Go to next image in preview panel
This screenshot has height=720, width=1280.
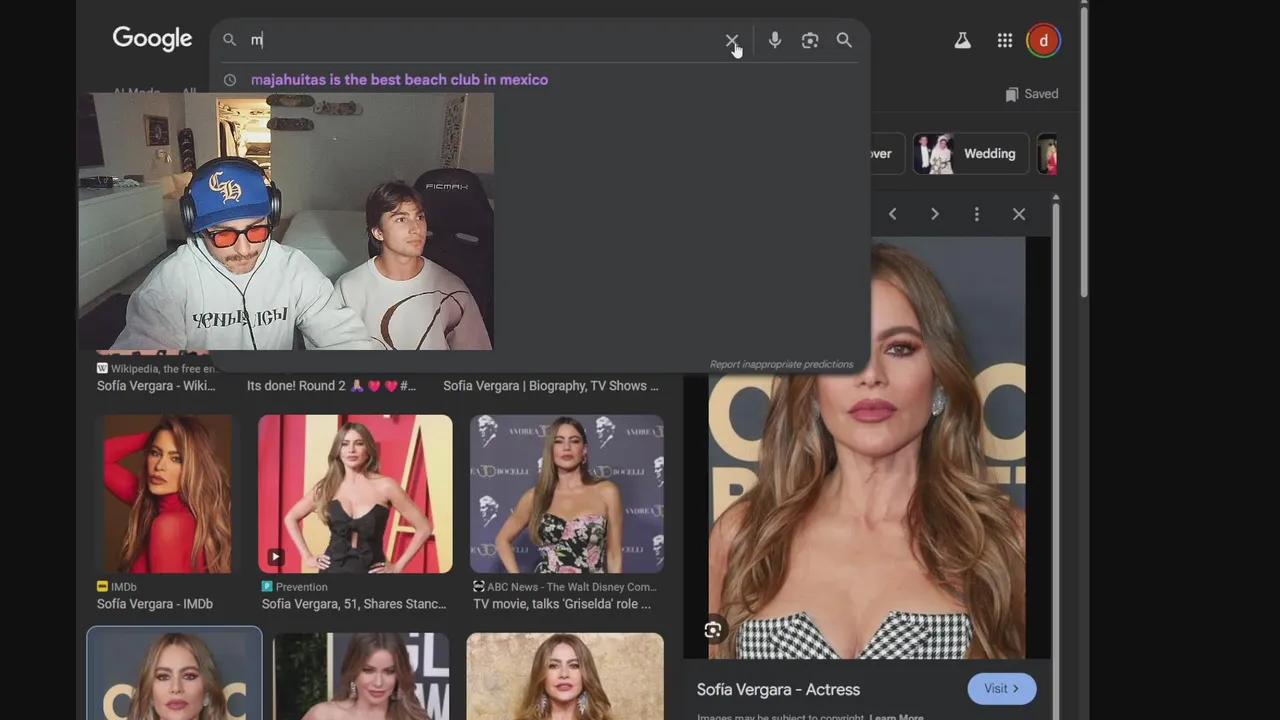(x=934, y=214)
